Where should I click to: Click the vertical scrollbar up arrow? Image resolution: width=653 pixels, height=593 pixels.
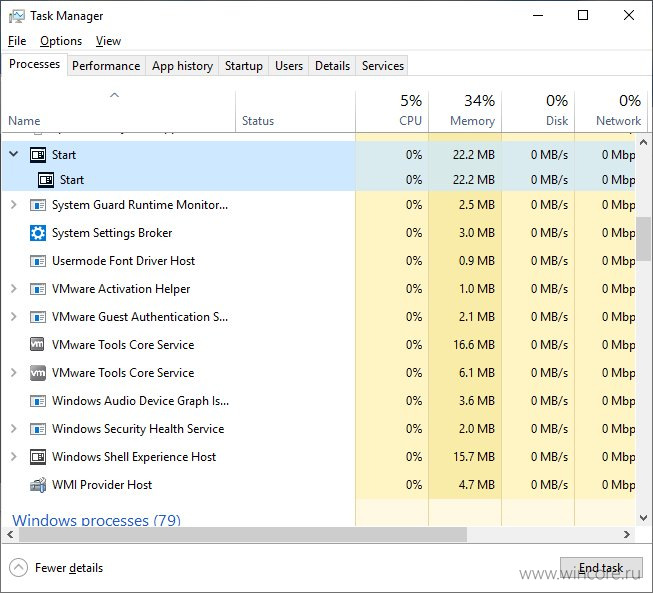[643, 142]
